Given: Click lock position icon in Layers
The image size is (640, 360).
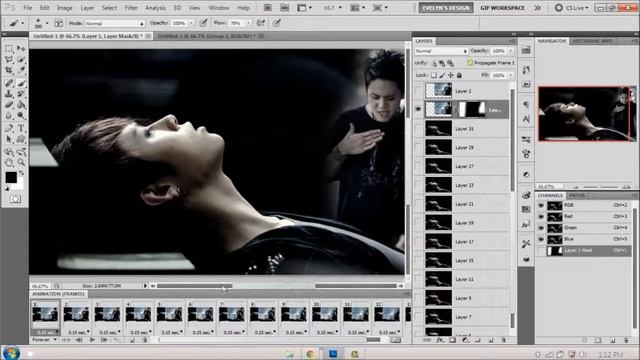Looking at the screenshot, I should pyautogui.click(x=451, y=75).
